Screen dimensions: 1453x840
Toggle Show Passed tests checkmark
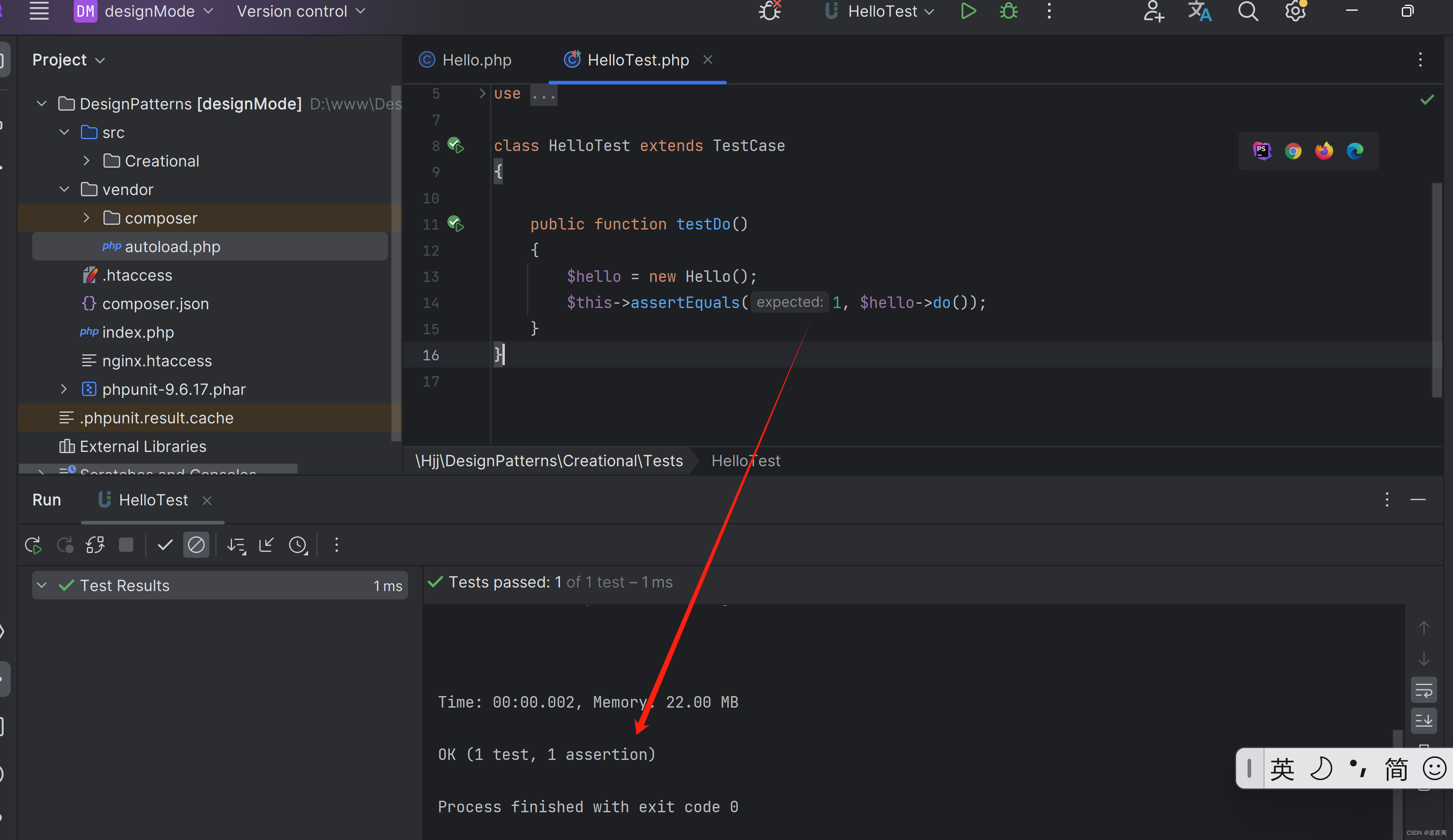coord(165,545)
